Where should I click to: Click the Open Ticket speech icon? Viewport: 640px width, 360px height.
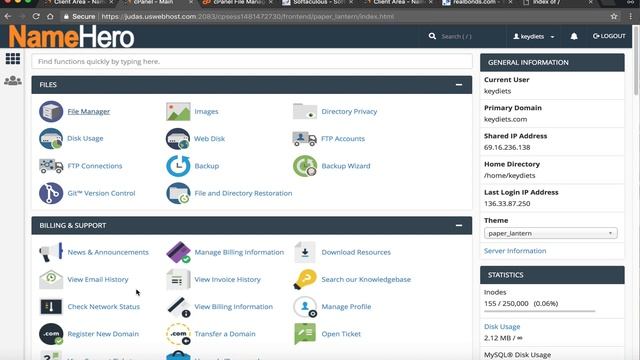pos(305,334)
